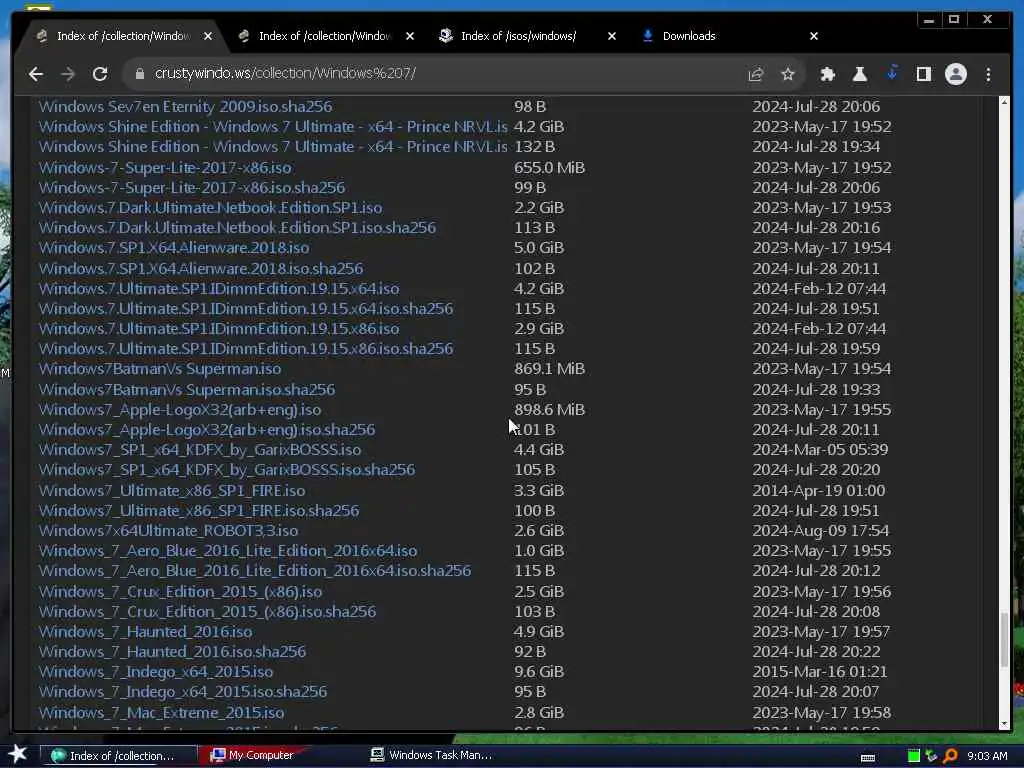Click the green square tray icon
This screenshot has width=1024, height=768.
[x=914, y=756]
